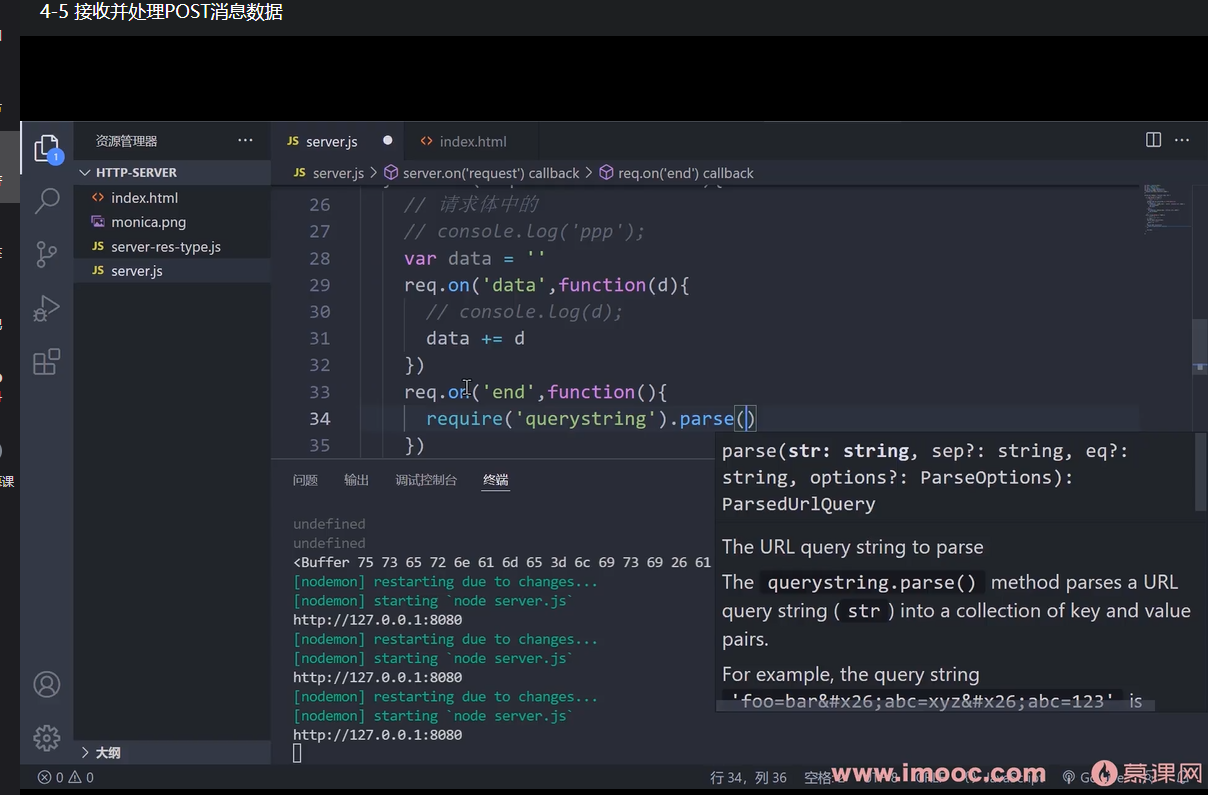Switch to the index.html editor tab

point(472,142)
